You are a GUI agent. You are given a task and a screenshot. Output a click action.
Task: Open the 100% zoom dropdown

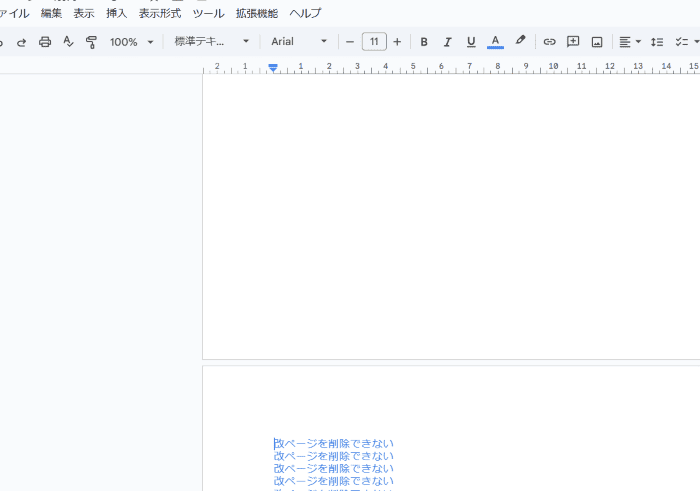click(x=132, y=42)
